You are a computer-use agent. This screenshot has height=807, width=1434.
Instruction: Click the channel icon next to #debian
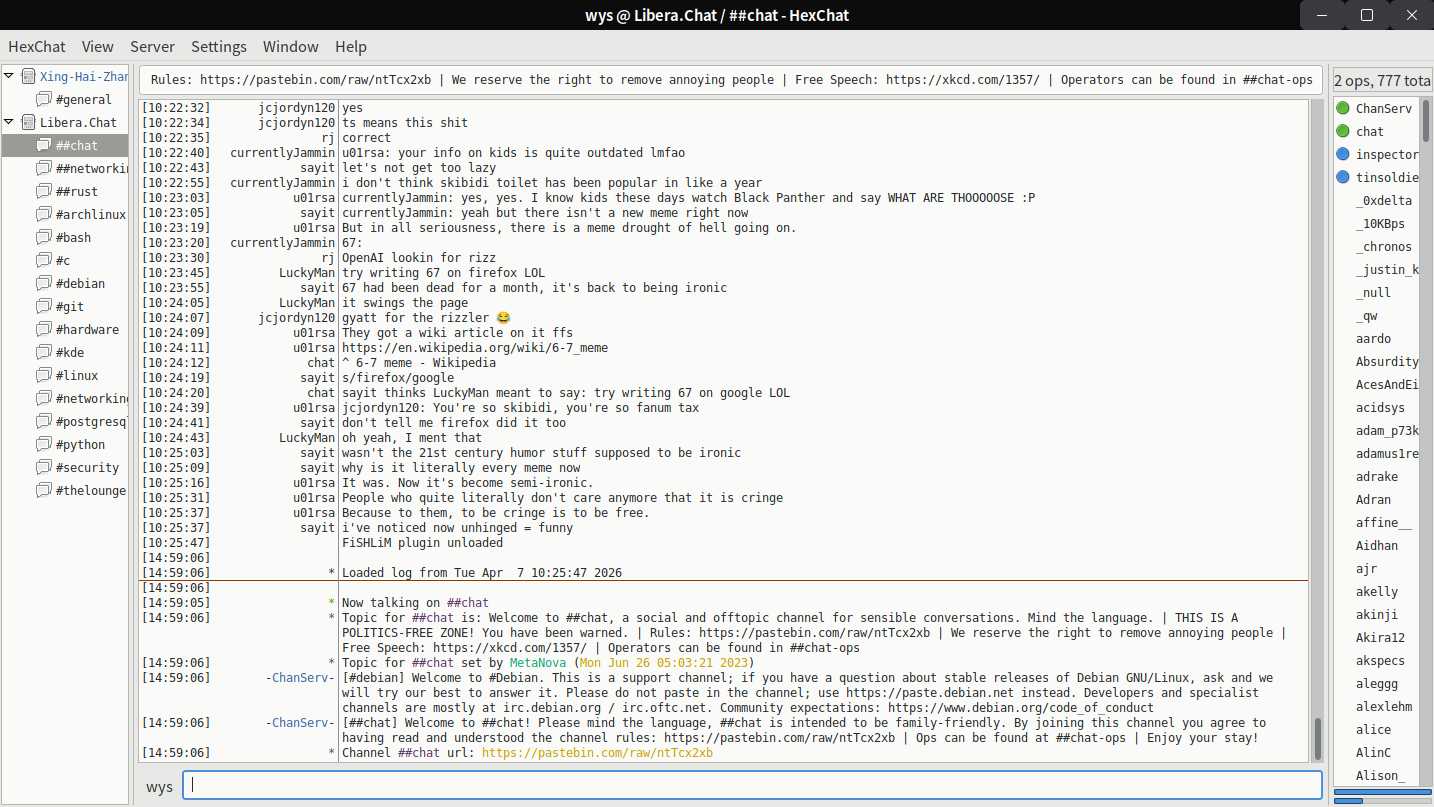click(44, 283)
